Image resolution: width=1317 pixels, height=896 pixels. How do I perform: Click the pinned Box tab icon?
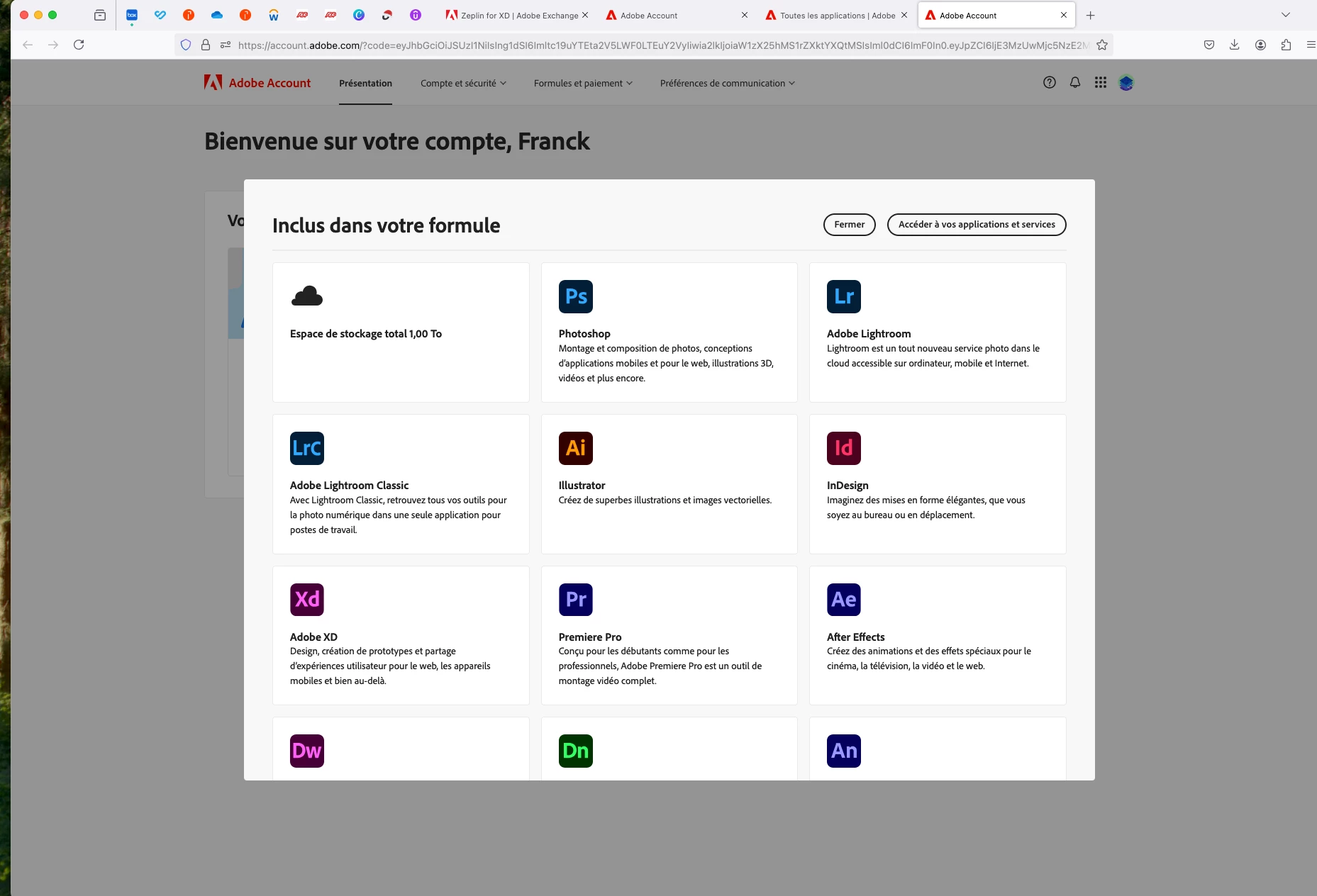coord(132,15)
